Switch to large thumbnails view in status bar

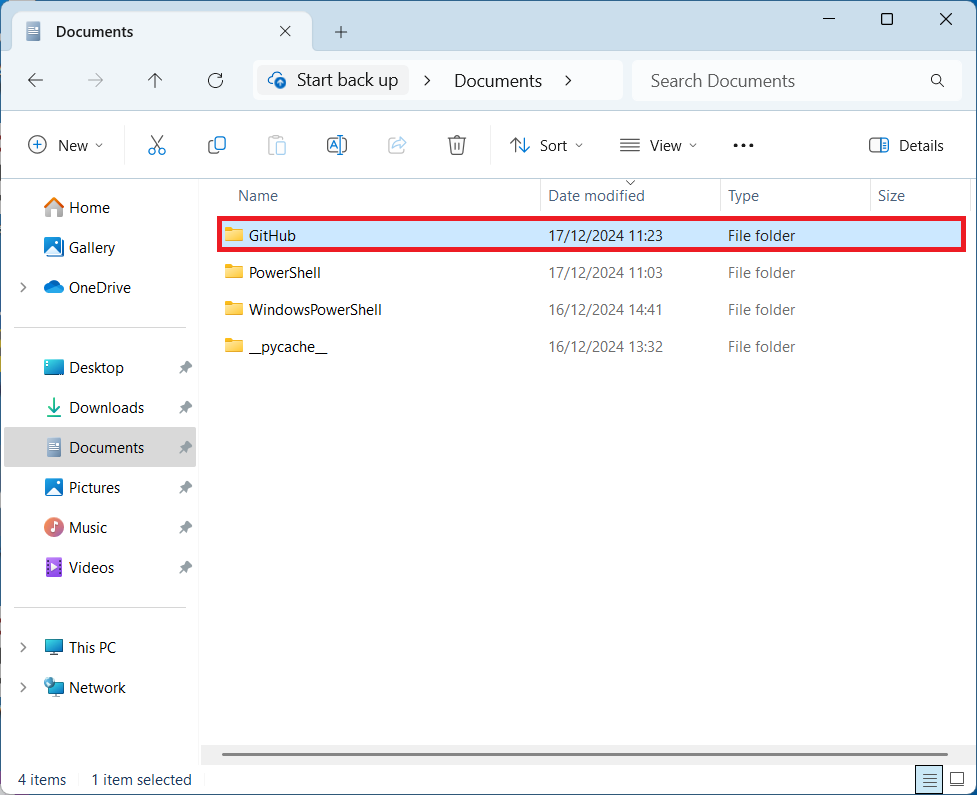(x=957, y=779)
